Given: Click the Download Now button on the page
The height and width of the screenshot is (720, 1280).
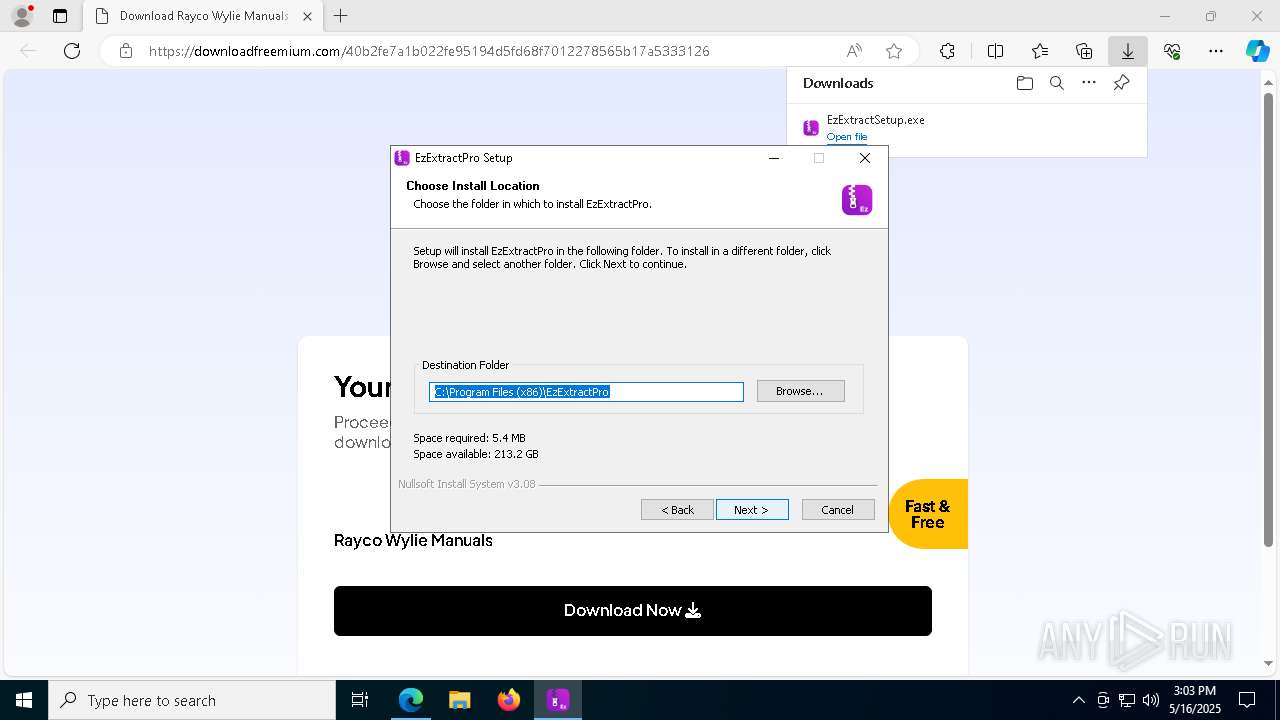Looking at the screenshot, I should 633,610.
